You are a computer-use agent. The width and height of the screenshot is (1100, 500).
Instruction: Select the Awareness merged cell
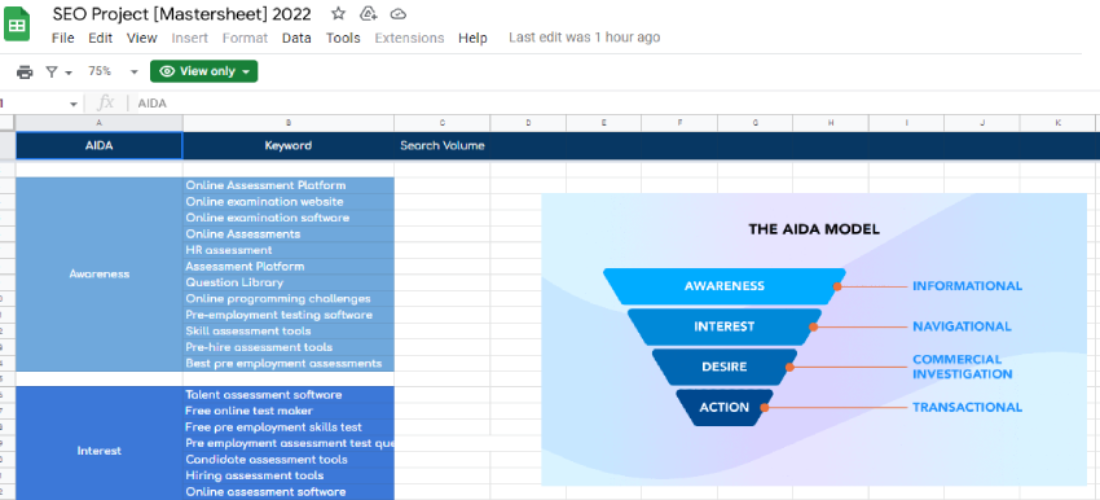99,274
